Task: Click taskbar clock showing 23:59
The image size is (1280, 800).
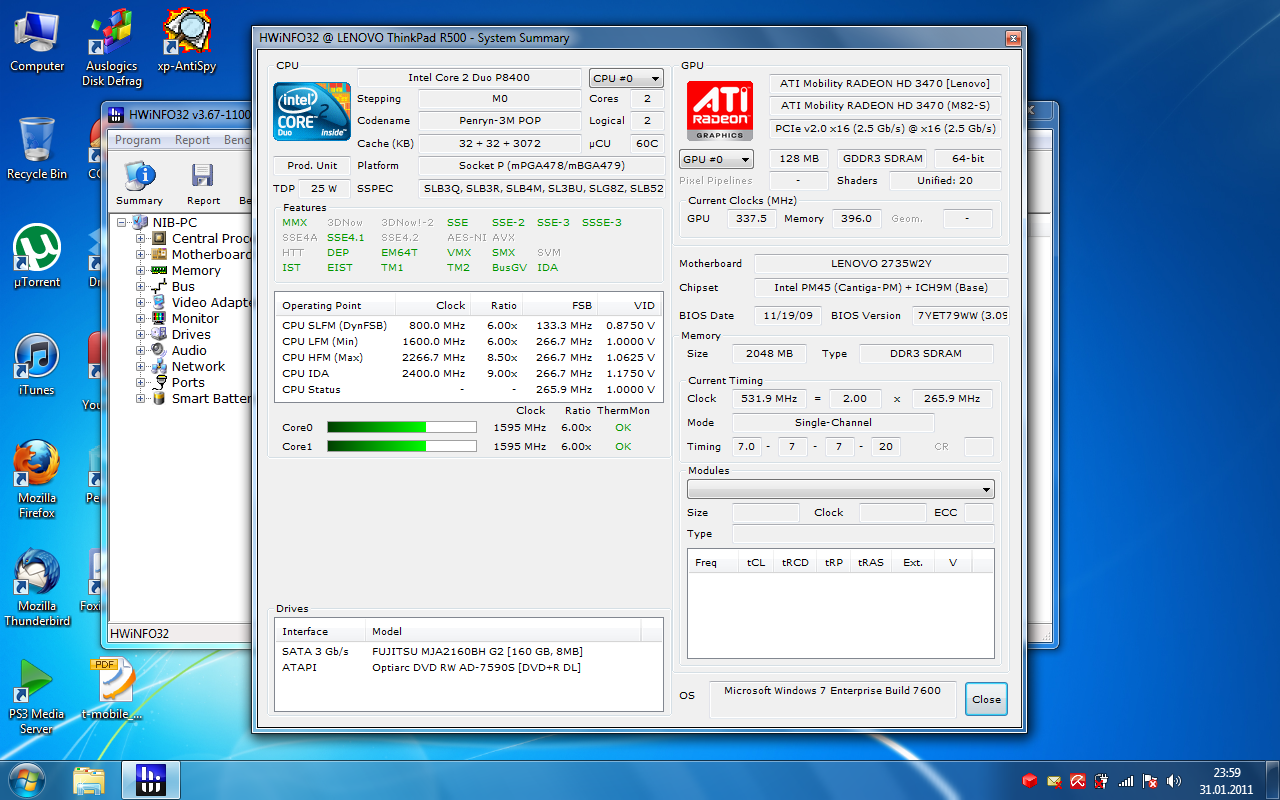Action: (1226, 780)
